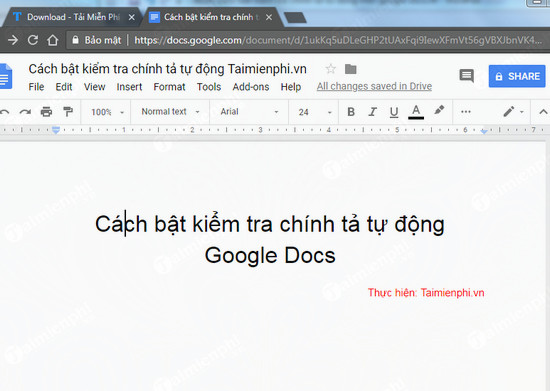Click All changes saved in Drive link
This screenshot has height=391, width=550.
(374, 86)
